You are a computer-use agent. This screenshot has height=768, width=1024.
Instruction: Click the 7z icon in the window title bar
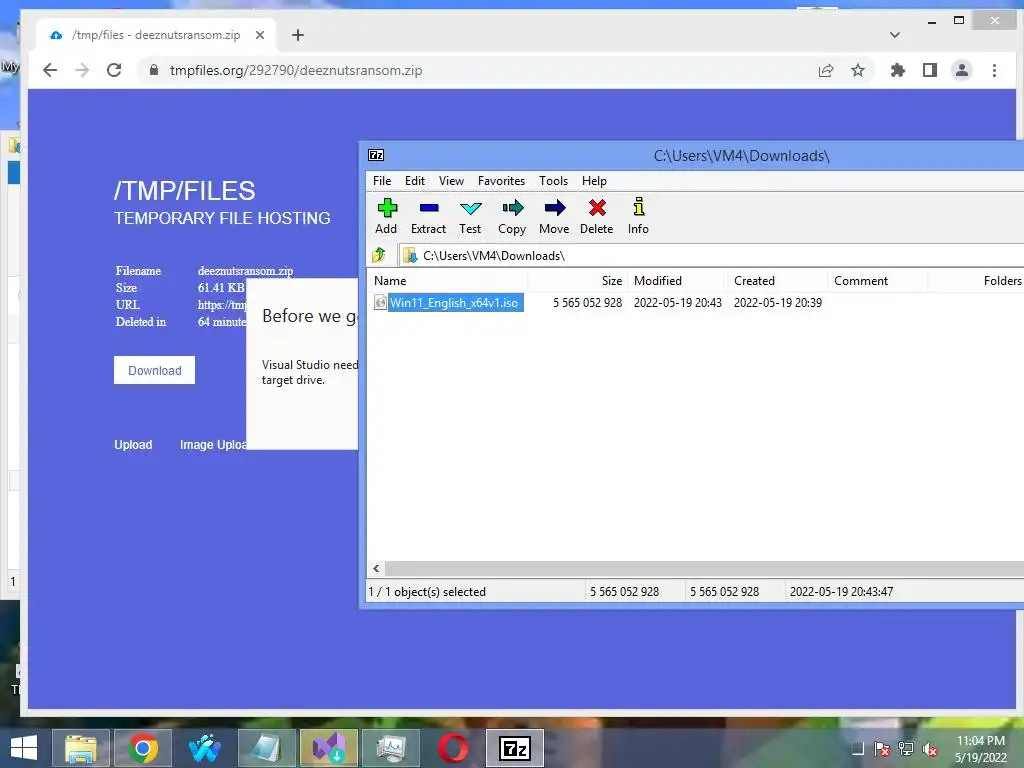pyautogui.click(x=376, y=155)
